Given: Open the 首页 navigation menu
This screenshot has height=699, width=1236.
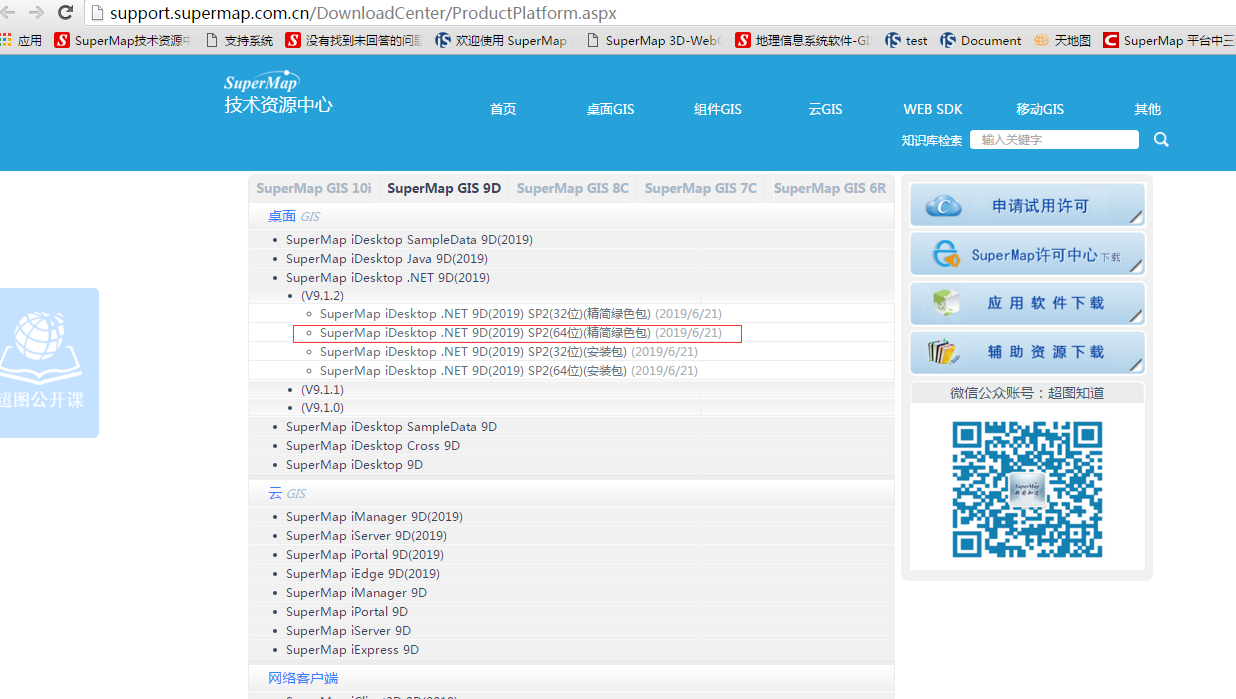Looking at the screenshot, I should pyautogui.click(x=503, y=109).
